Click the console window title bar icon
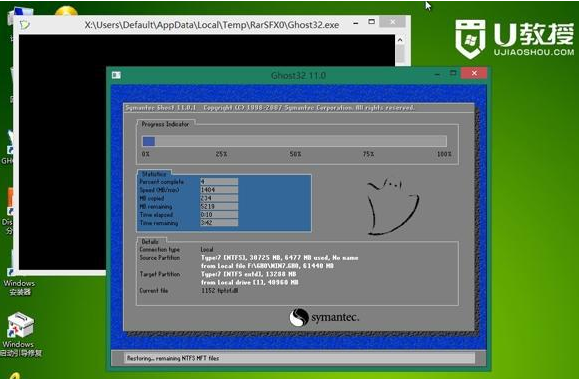Image resolution: width=579 pixels, height=379 pixels. [25, 25]
